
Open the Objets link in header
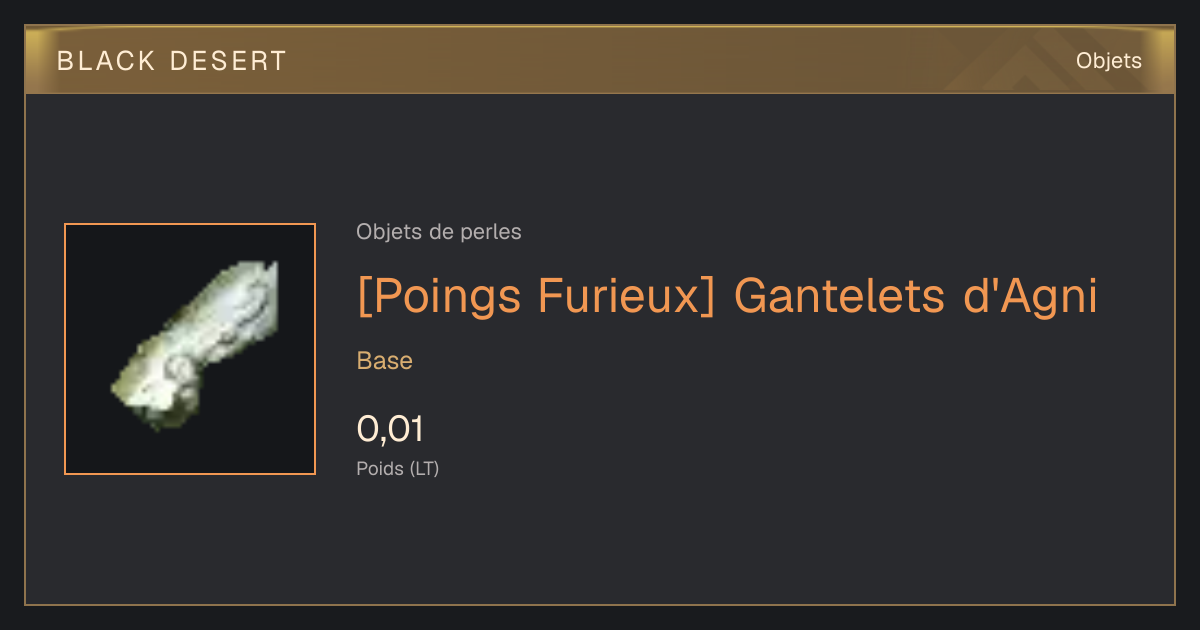(1109, 61)
